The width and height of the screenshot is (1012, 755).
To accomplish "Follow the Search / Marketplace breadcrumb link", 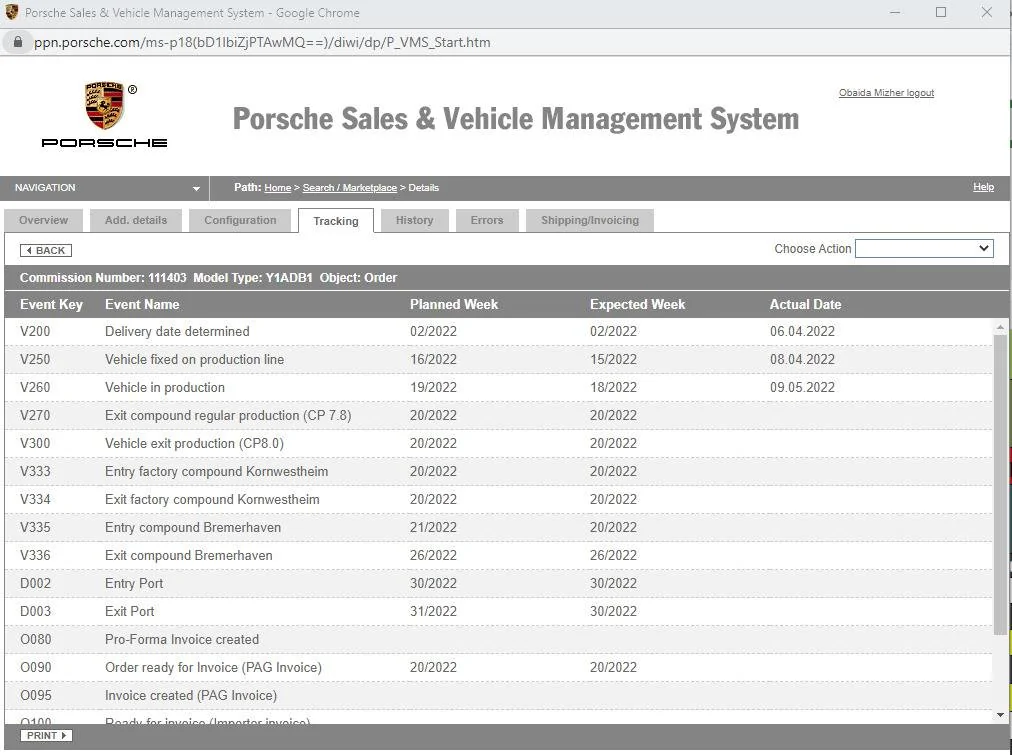I will coord(350,188).
